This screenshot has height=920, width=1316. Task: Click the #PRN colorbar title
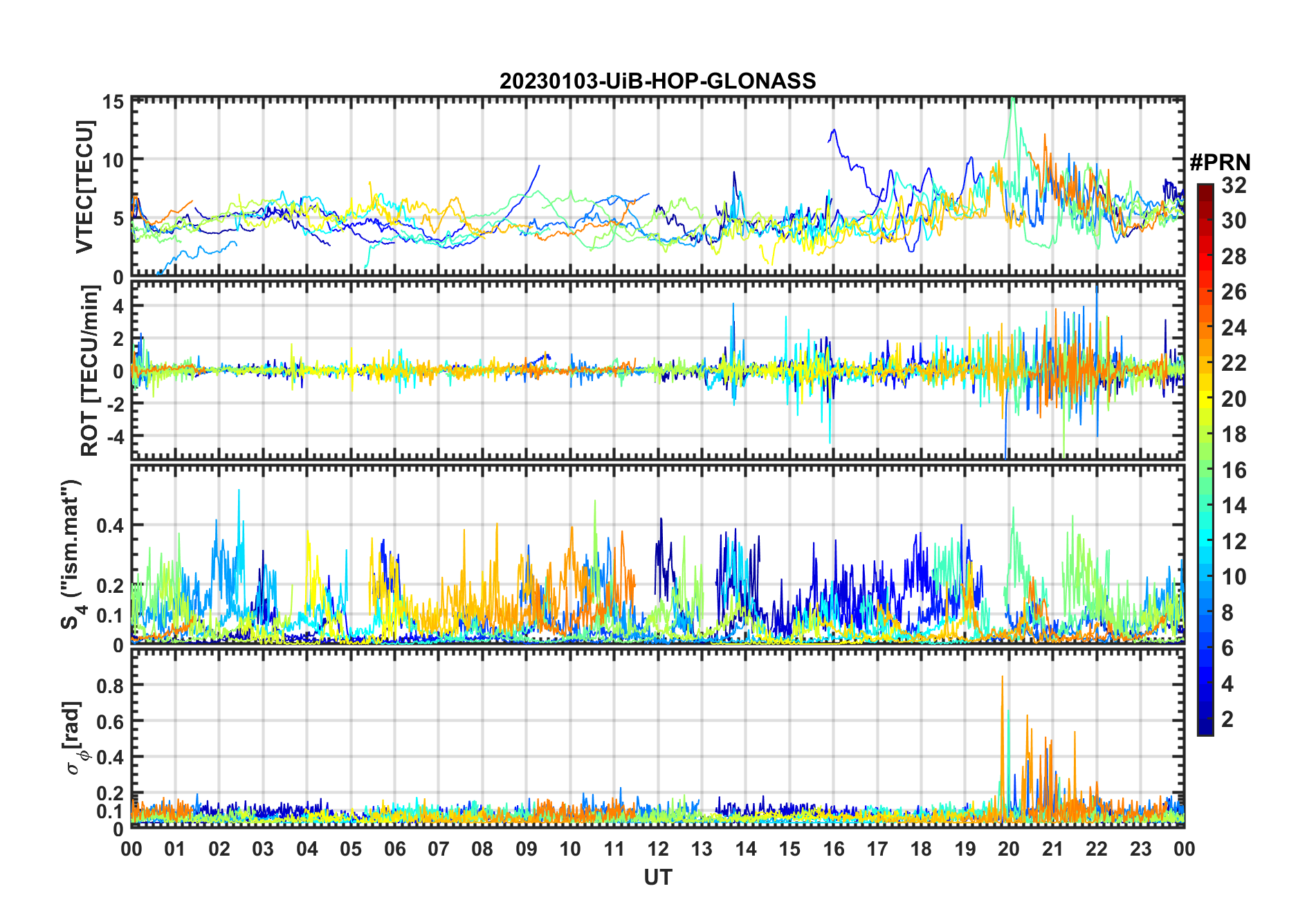click(1220, 163)
